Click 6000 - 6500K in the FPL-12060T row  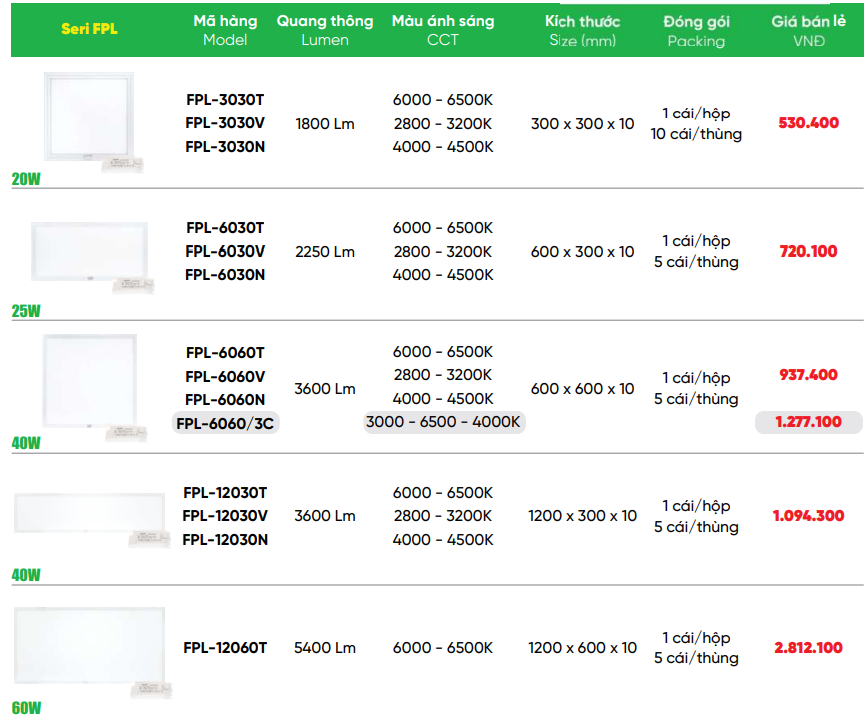point(443,648)
